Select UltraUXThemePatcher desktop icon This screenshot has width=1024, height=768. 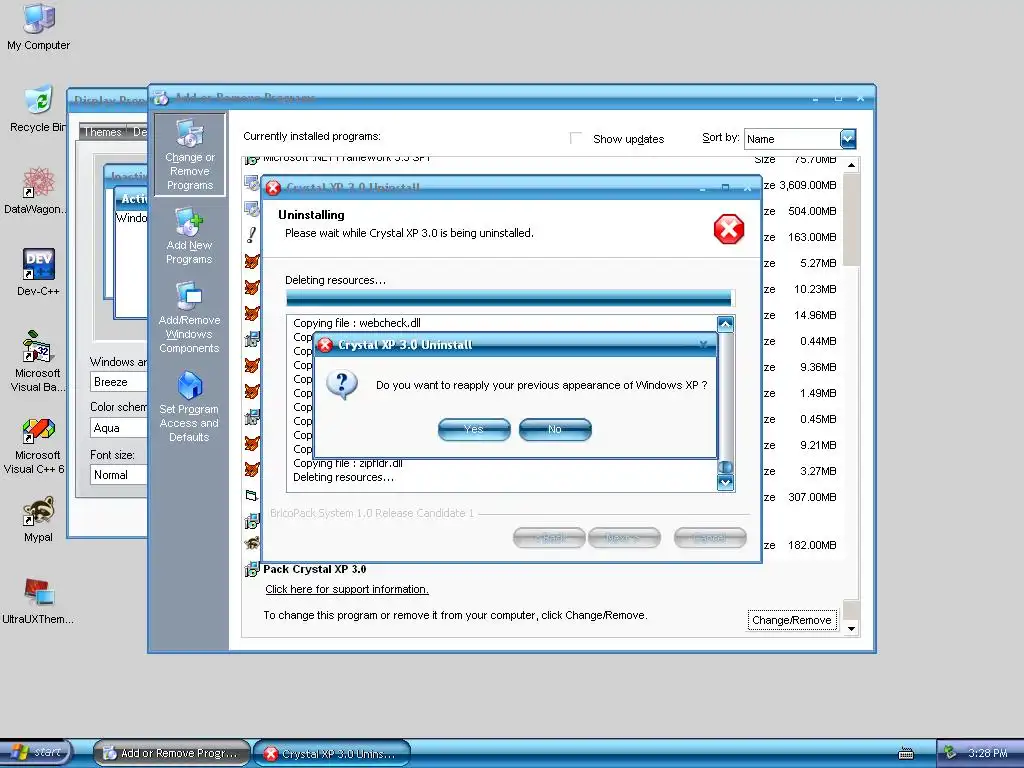[38, 601]
